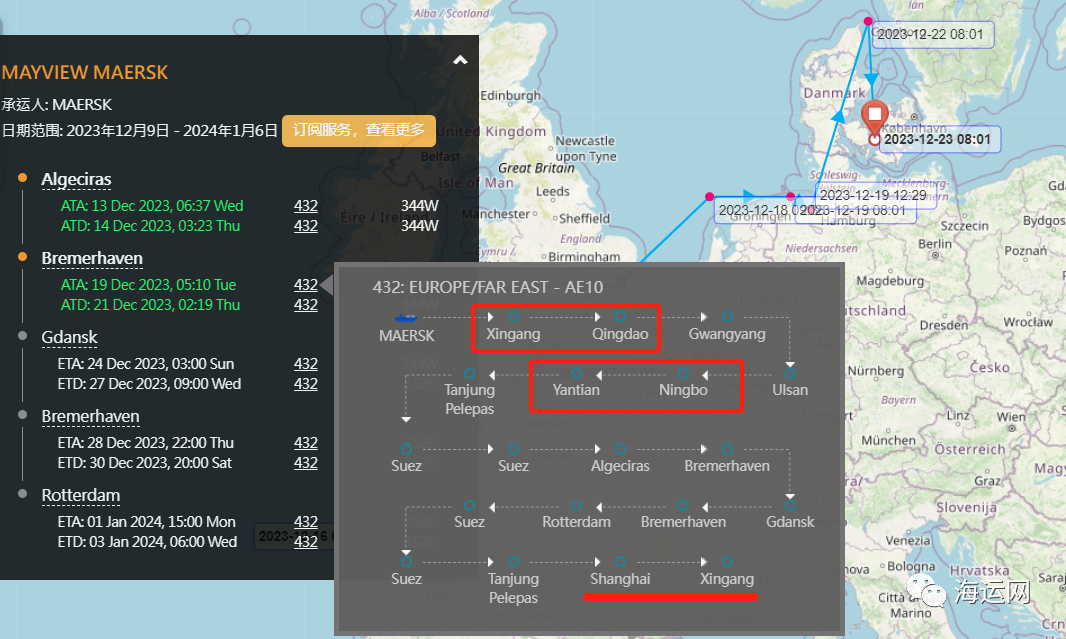This screenshot has height=639, width=1066.
Task: Collapse the MAYVIEW MAERSK panel with the chevron
Action: (460, 60)
